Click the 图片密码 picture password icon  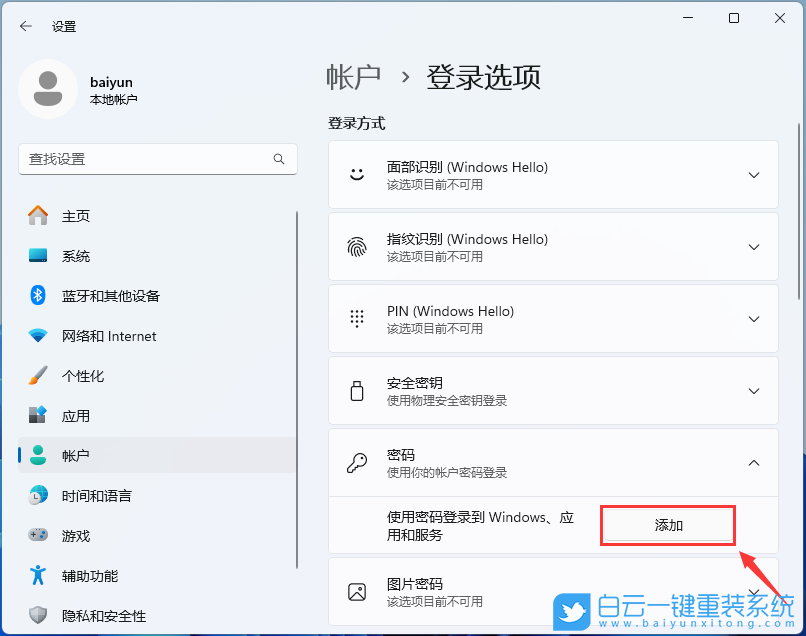[356, 591]
